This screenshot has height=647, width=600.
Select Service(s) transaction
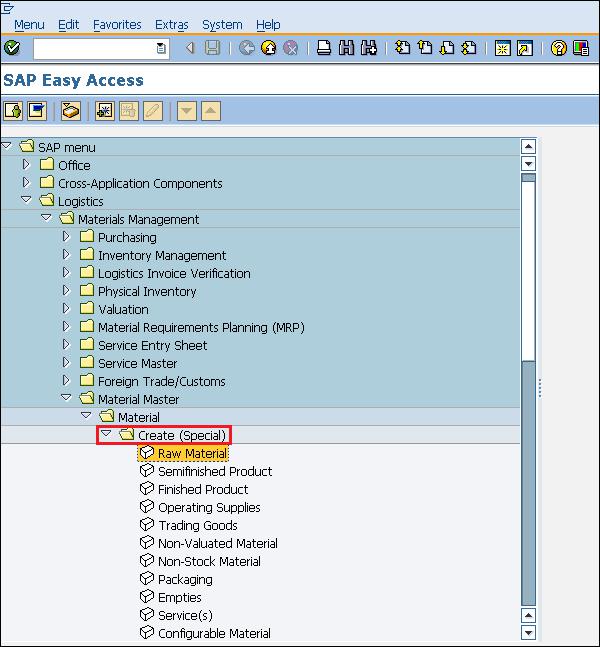(x=185, y=616)
